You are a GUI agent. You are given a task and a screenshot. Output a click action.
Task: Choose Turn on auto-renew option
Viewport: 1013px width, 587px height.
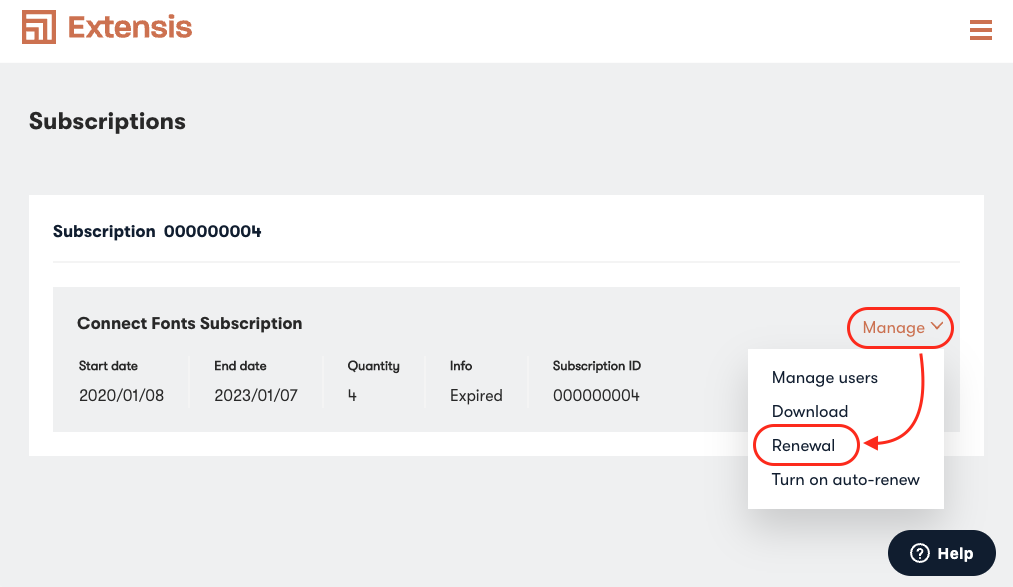pyautogui.click(x=845, y=480)
